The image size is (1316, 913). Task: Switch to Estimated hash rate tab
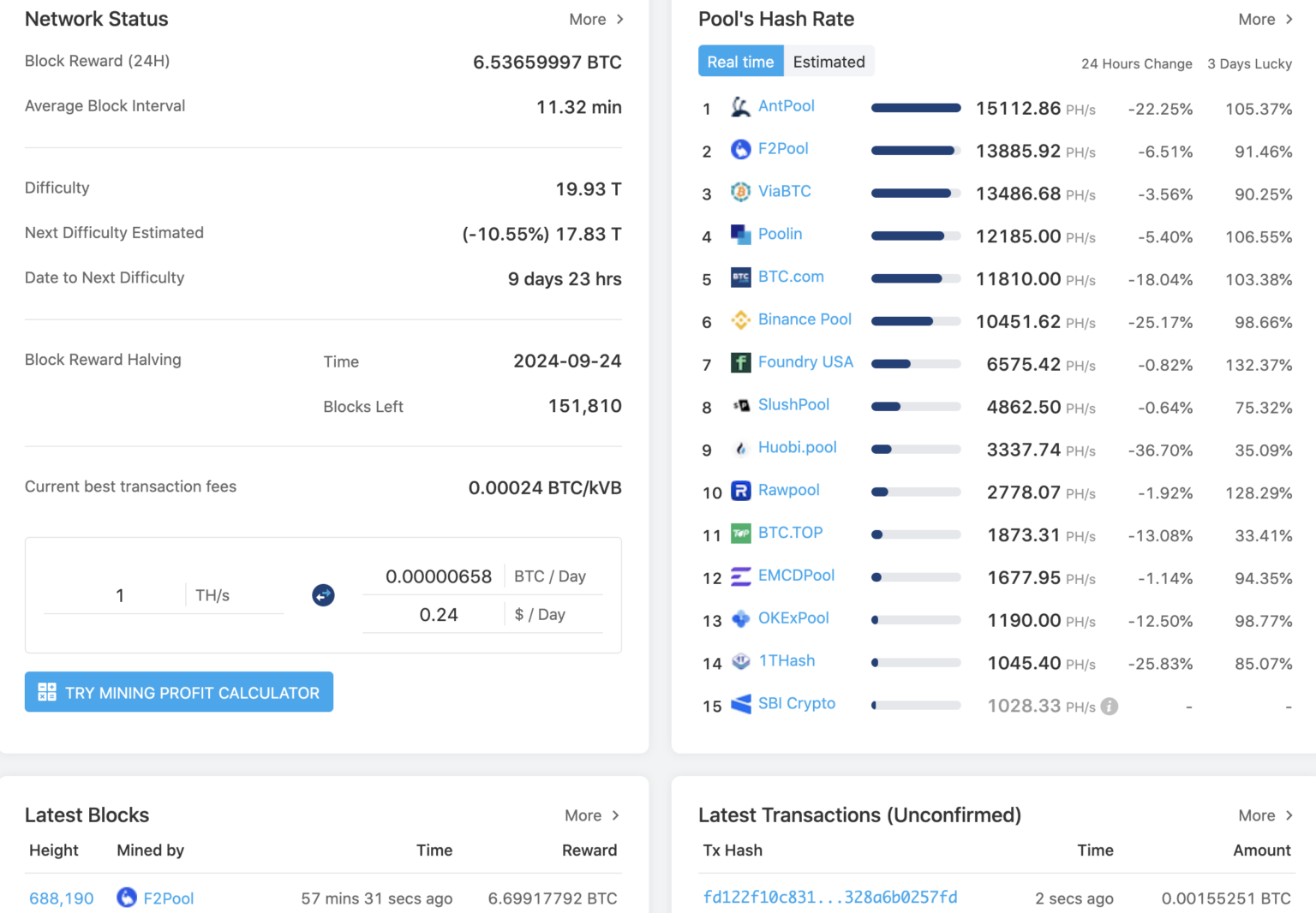point(828,62)
